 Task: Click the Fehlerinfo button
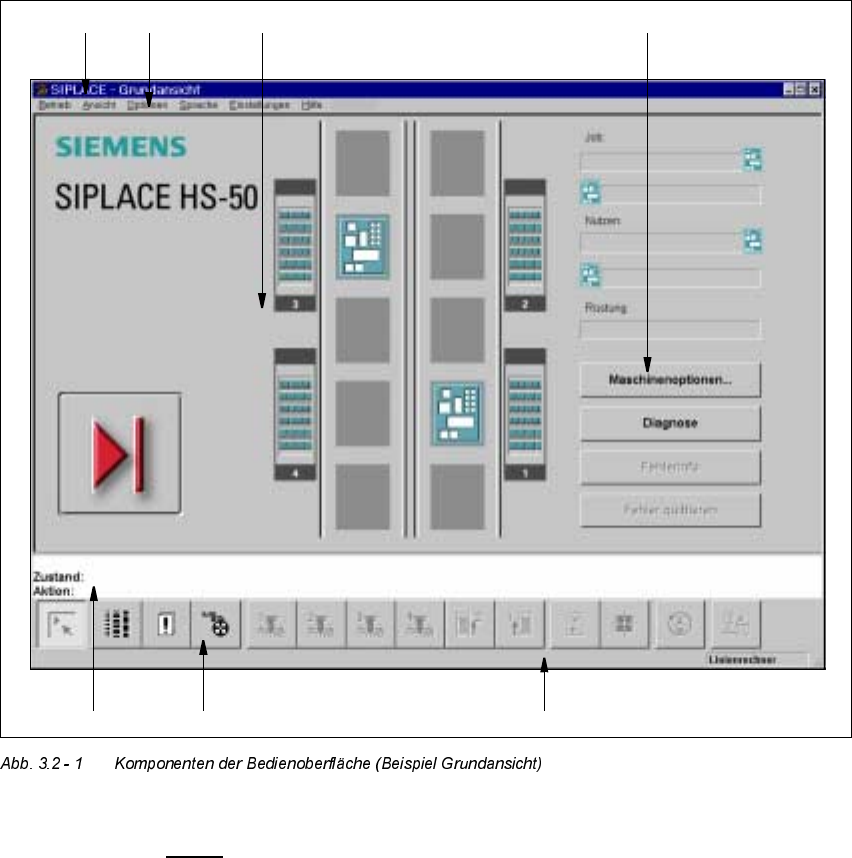pyautogui.click(x=670, y=467)
